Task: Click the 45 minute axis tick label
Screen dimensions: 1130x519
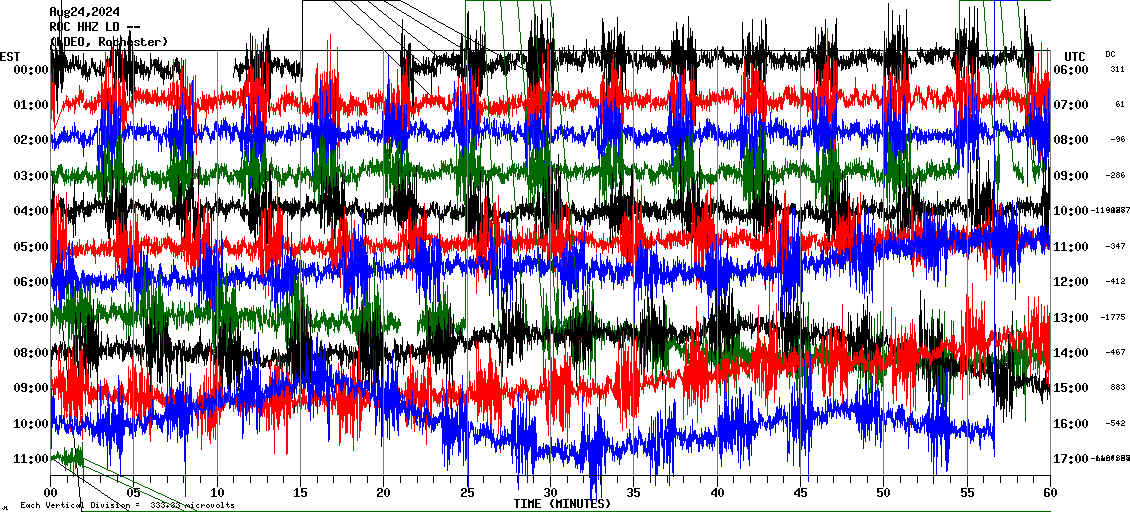Action: point(800,493)
